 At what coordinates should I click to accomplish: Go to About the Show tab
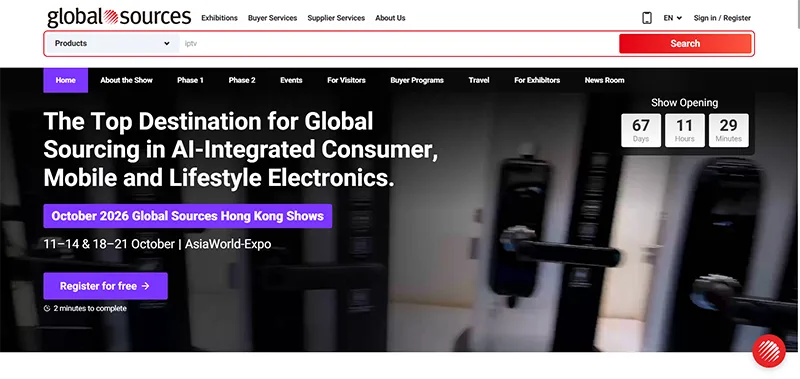click(127, 80)
